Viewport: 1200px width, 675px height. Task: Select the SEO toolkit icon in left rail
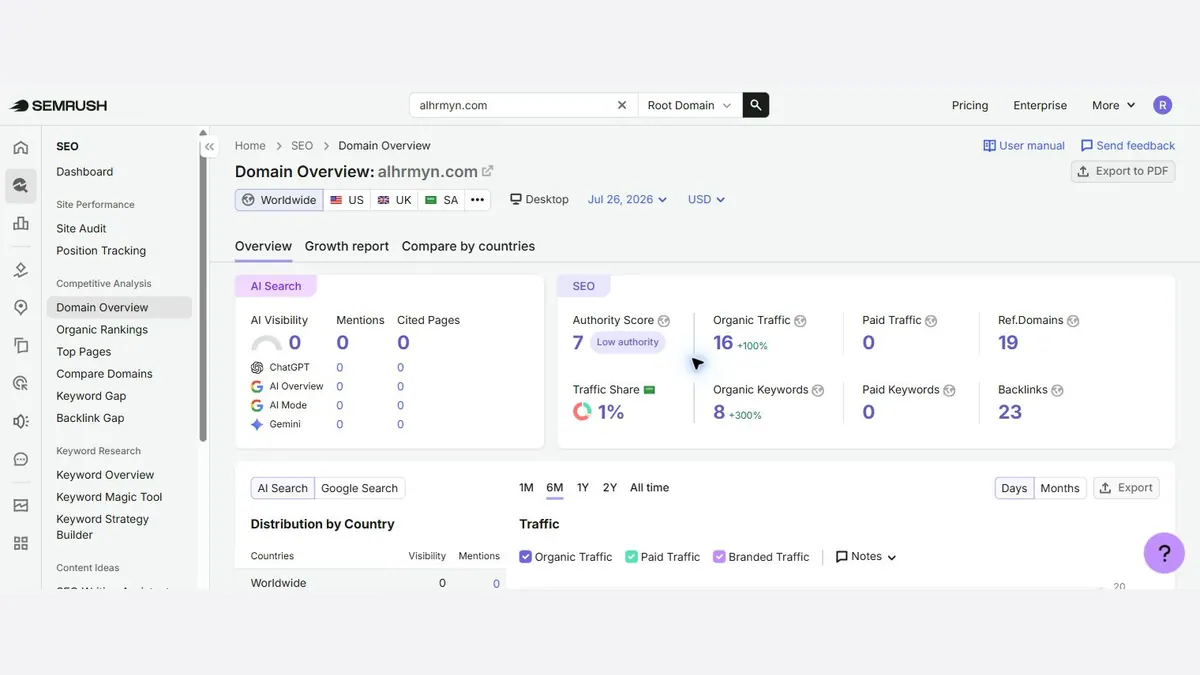coord(21,185)
